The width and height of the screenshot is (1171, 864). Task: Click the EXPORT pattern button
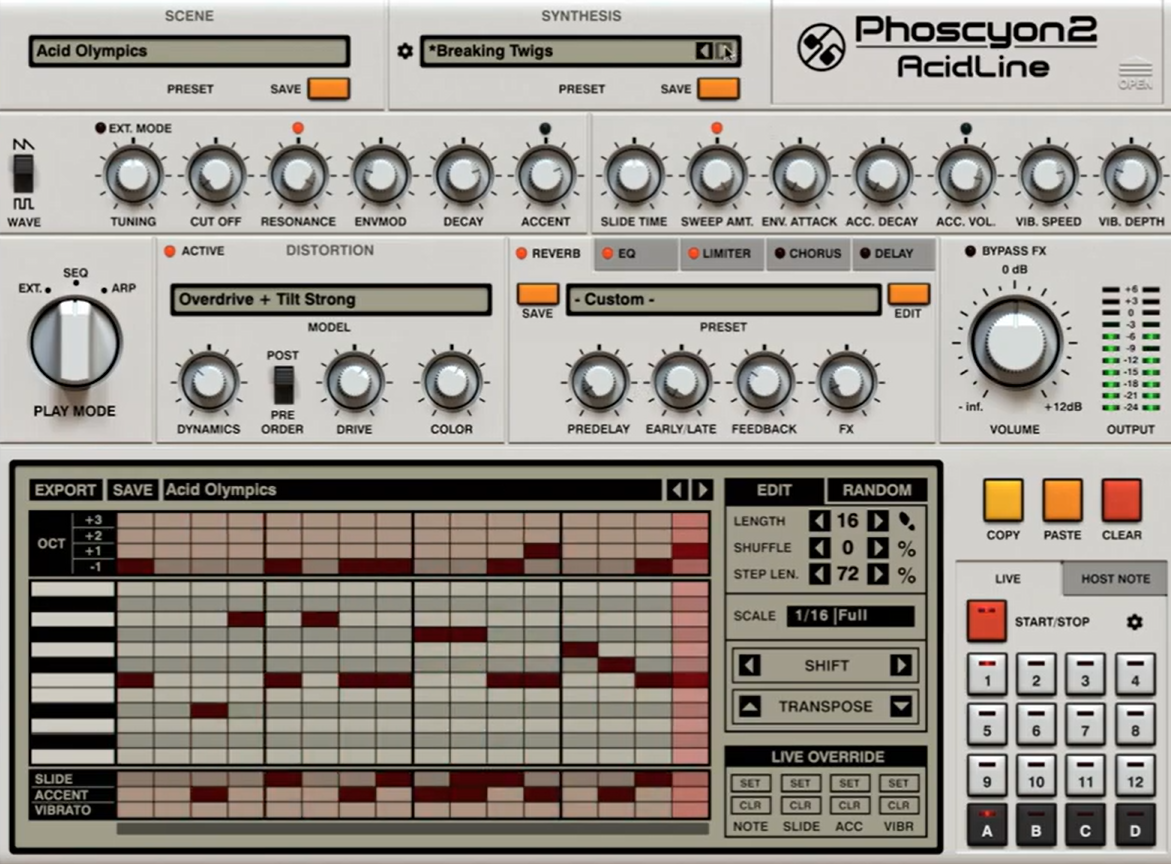[x=65, y=490]
